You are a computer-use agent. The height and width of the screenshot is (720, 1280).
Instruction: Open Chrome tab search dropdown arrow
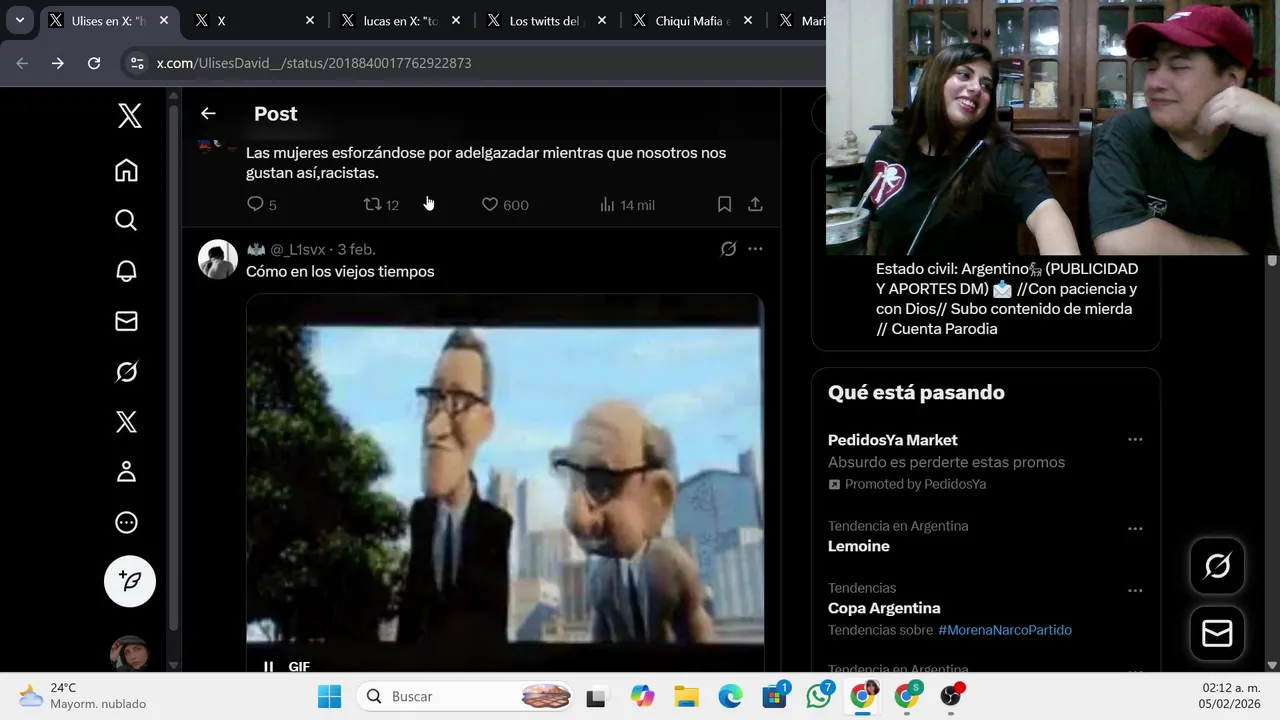pos(20,20)
